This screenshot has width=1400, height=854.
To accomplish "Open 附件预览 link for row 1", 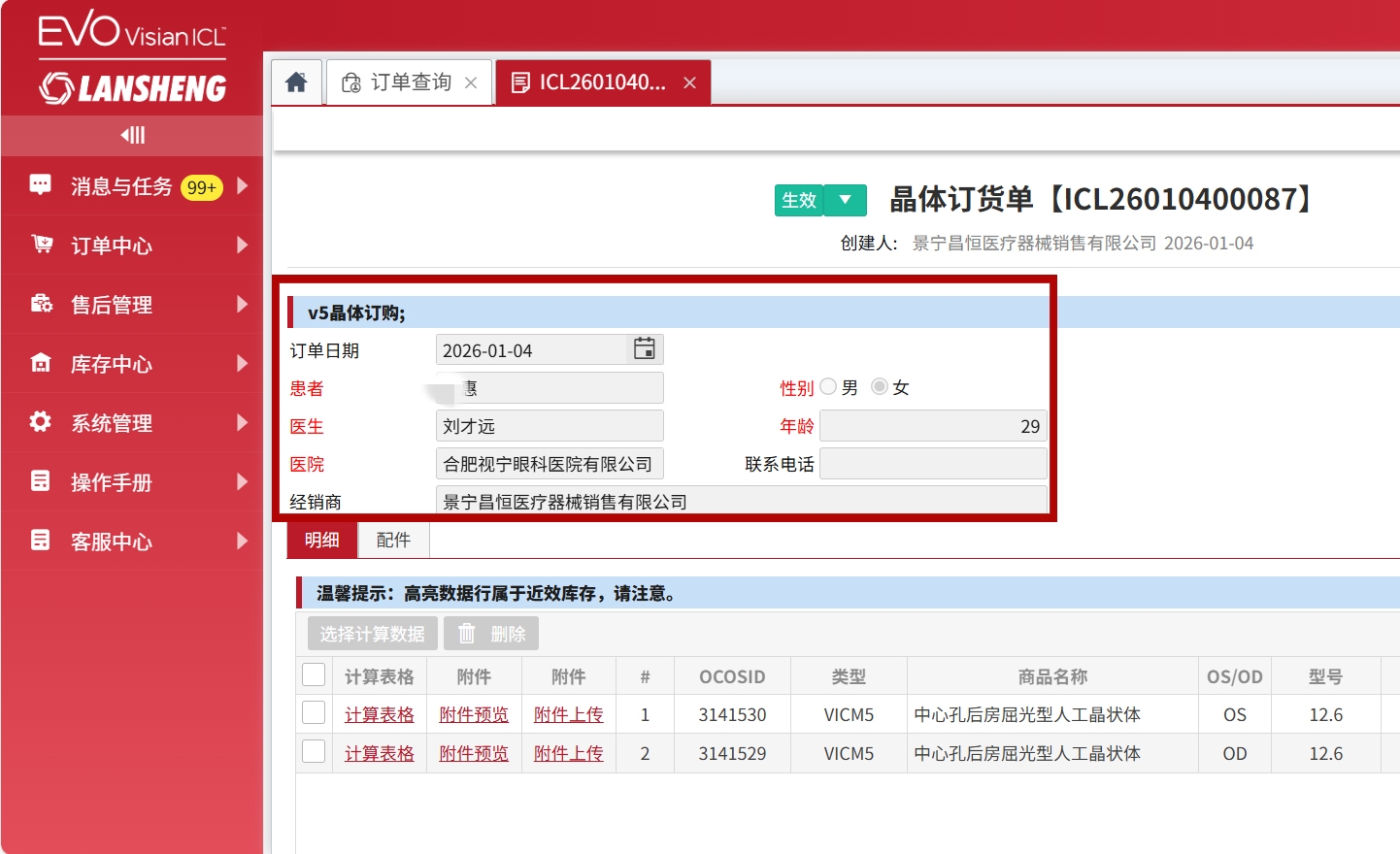I will (474, 715).
